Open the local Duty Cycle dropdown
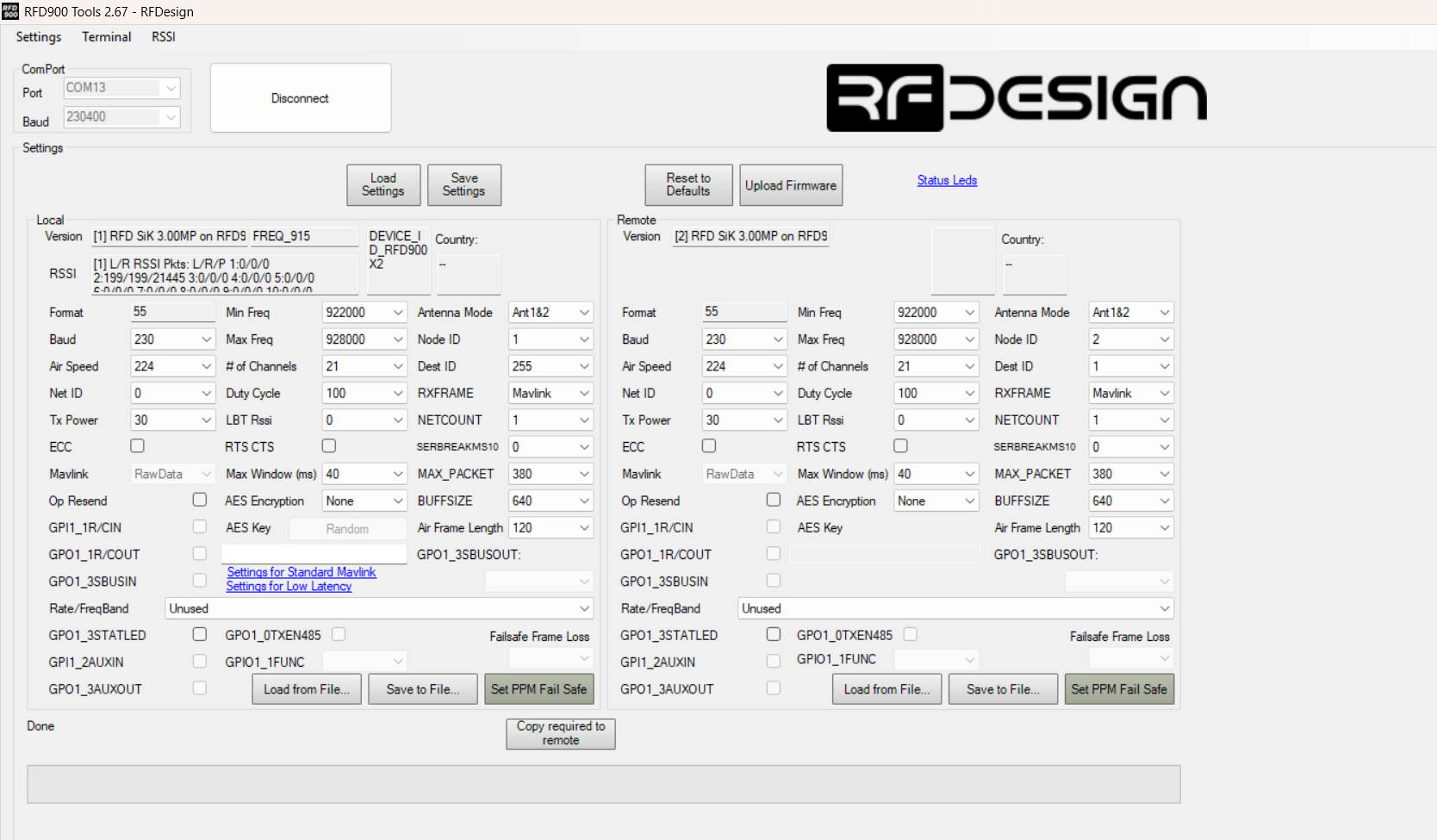1437x840 pixels. (364, 393)
